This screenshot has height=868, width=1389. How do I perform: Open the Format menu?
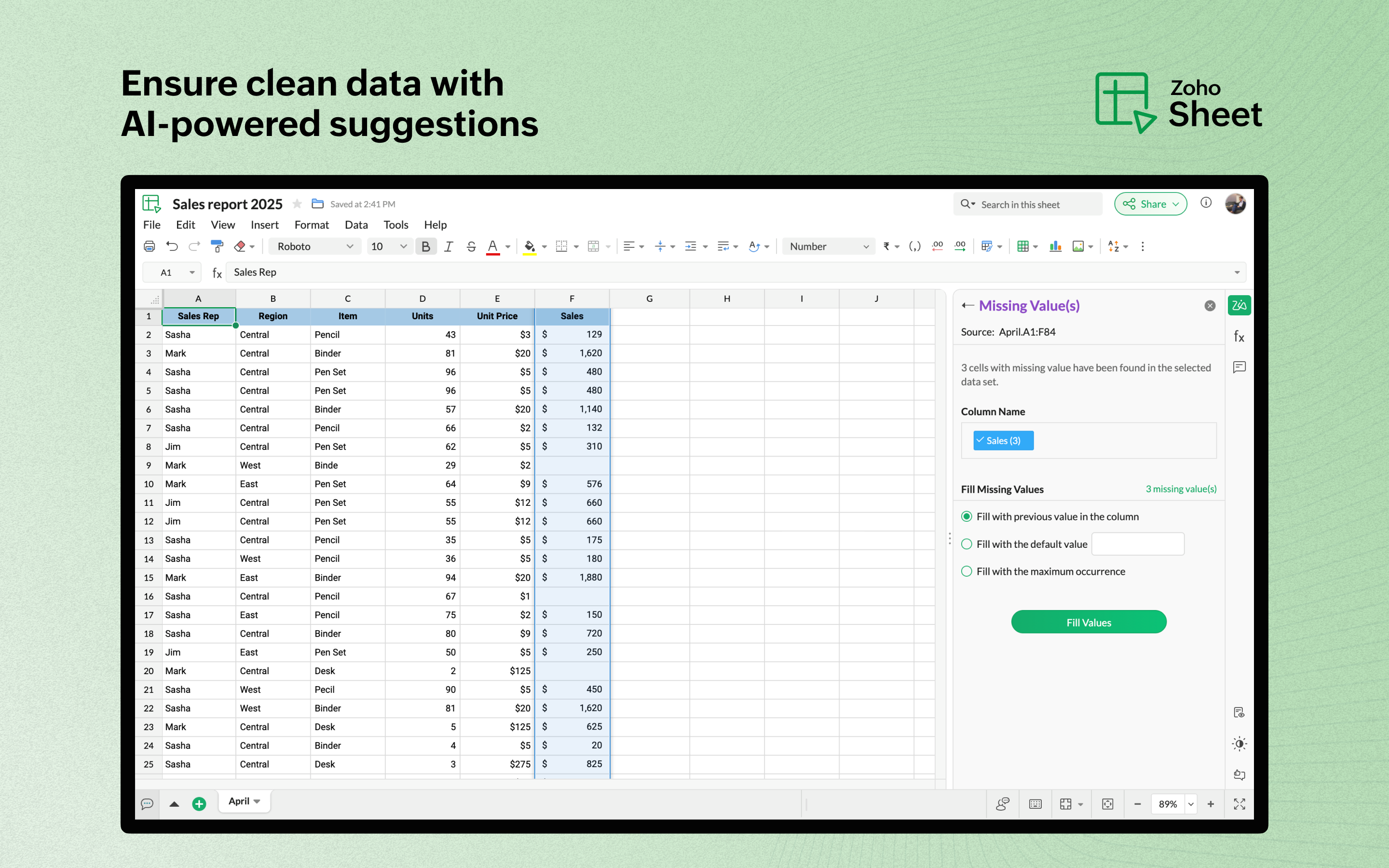[311, 225]
